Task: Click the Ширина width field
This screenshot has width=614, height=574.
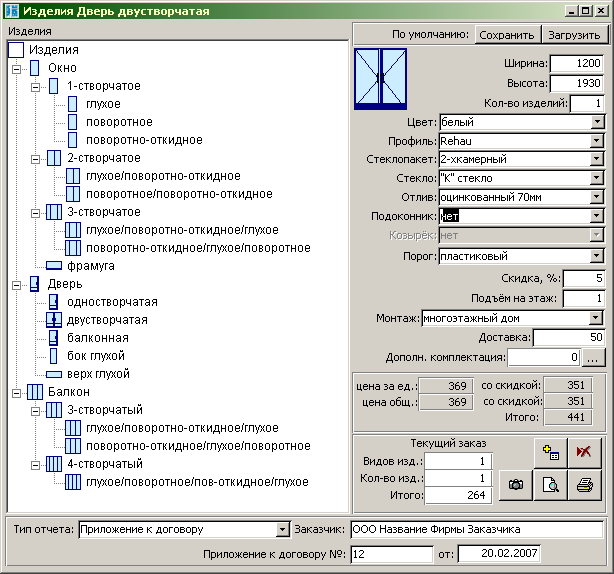Action: coord(576,63)
